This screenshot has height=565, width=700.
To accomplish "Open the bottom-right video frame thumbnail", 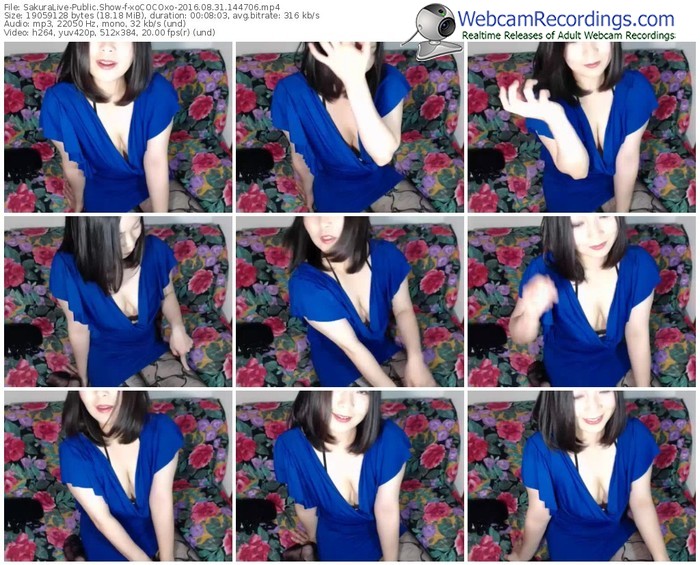I will [582, 476].
